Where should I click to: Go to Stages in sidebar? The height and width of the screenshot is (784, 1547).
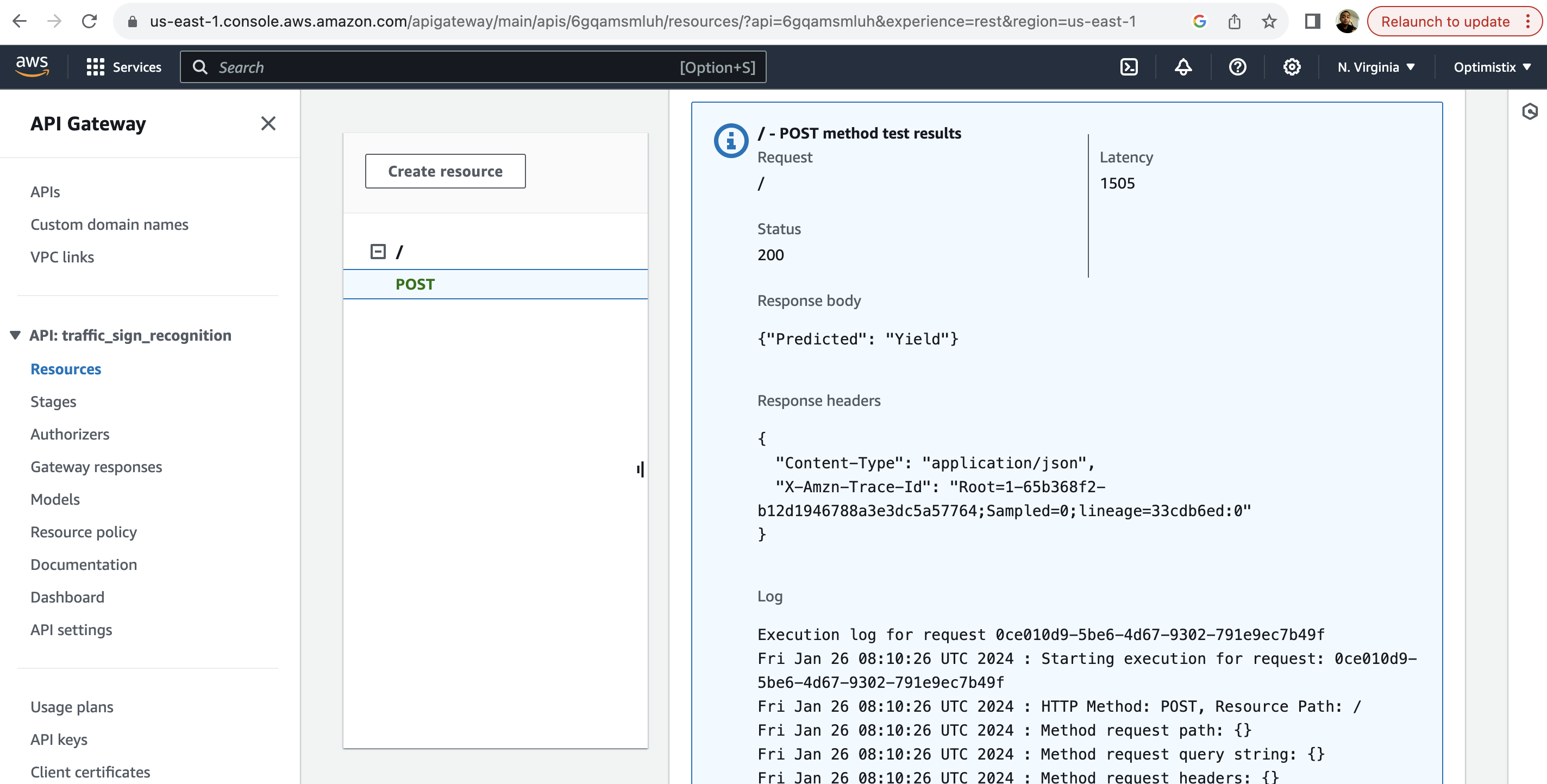coord(53,402)
